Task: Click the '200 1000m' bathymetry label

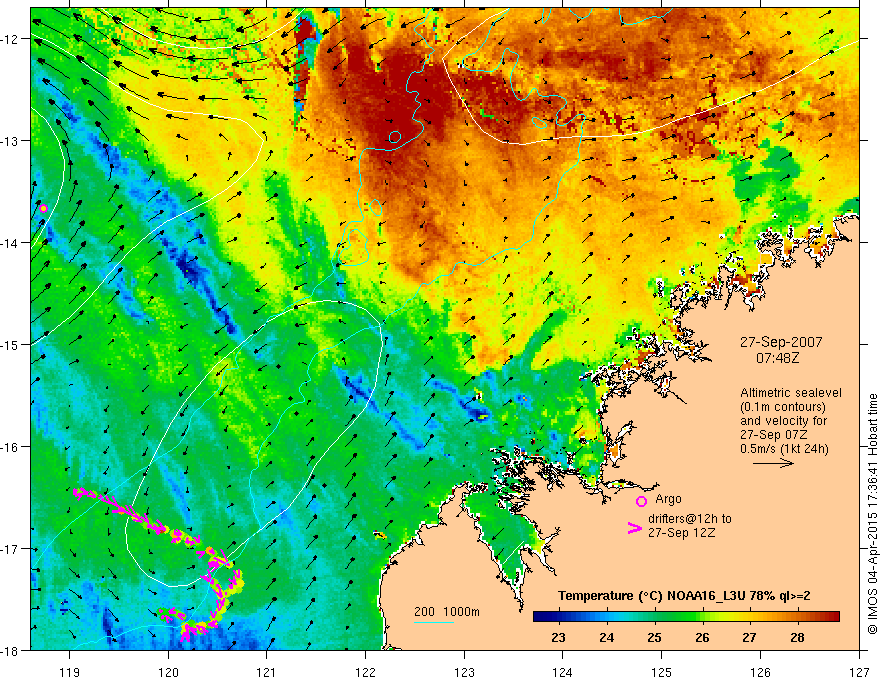Action: [x=447, y=612]
